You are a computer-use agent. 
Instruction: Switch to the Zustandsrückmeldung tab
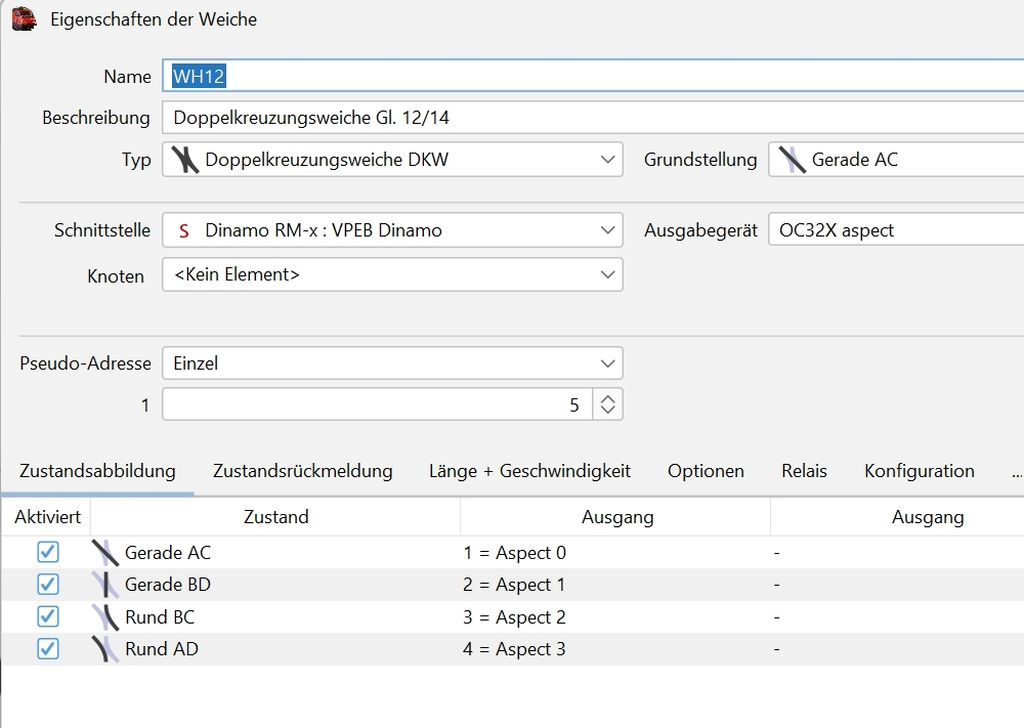302,471
